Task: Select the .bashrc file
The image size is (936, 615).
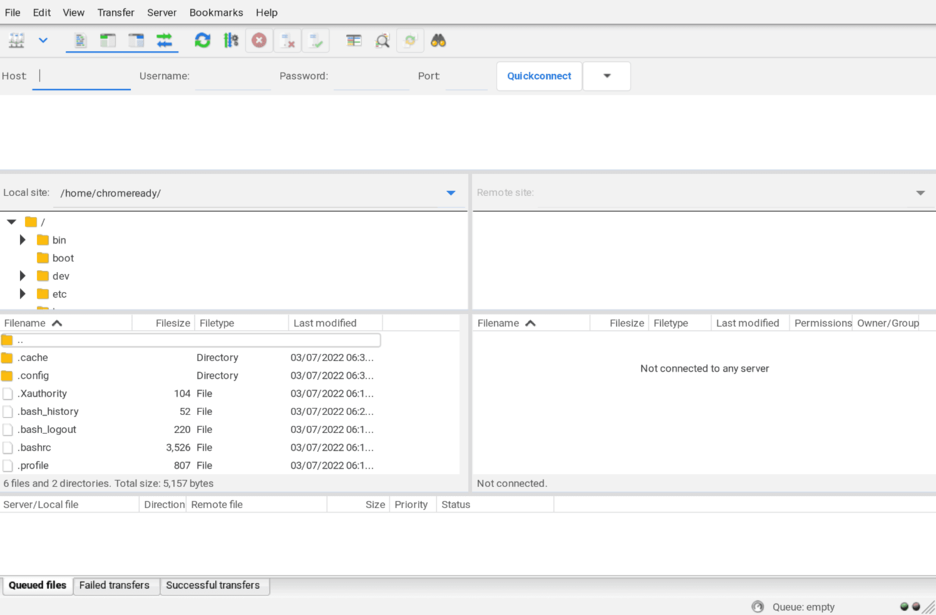Action: [190, 447]
